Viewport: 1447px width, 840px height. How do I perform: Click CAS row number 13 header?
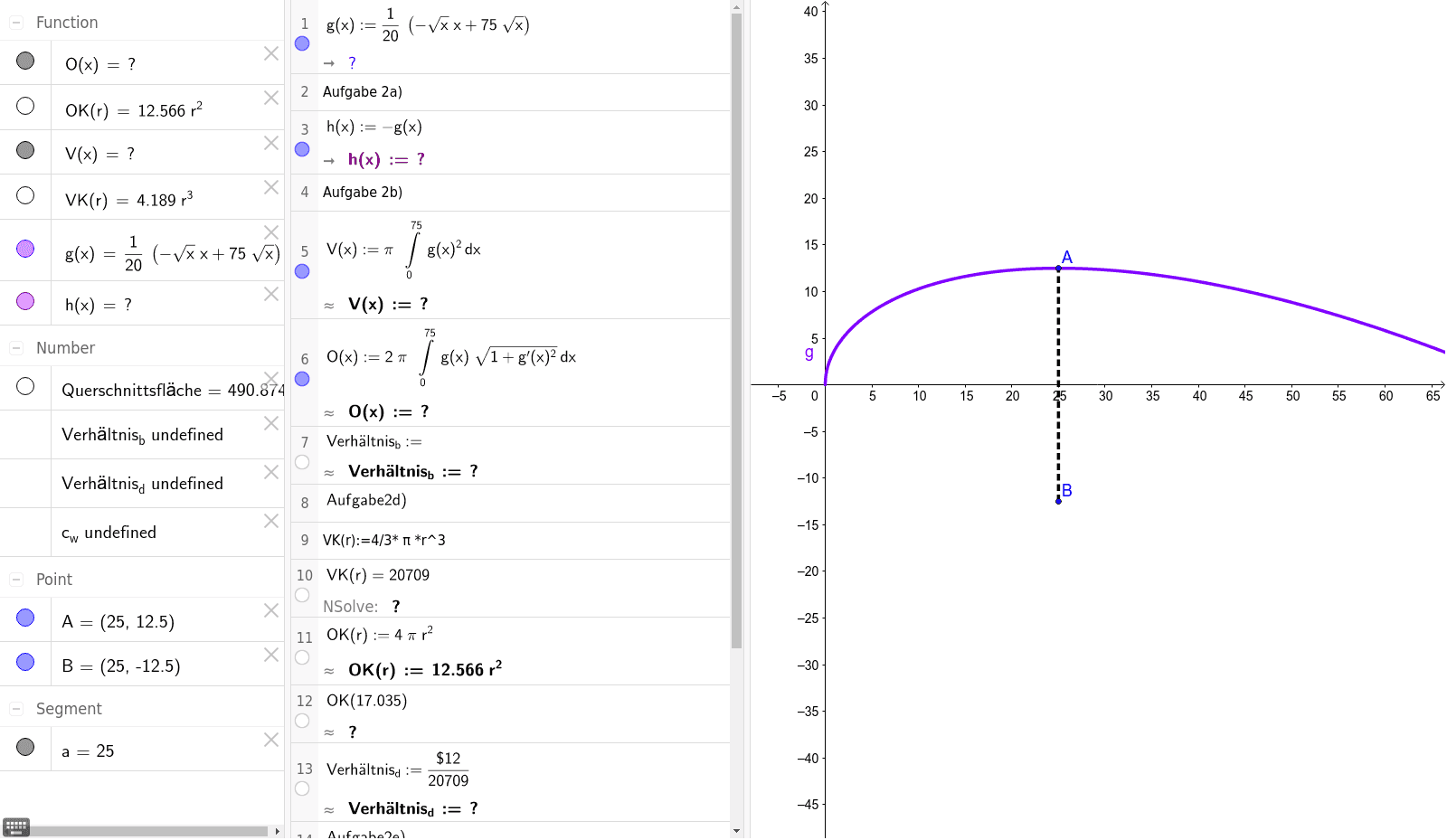305,769
